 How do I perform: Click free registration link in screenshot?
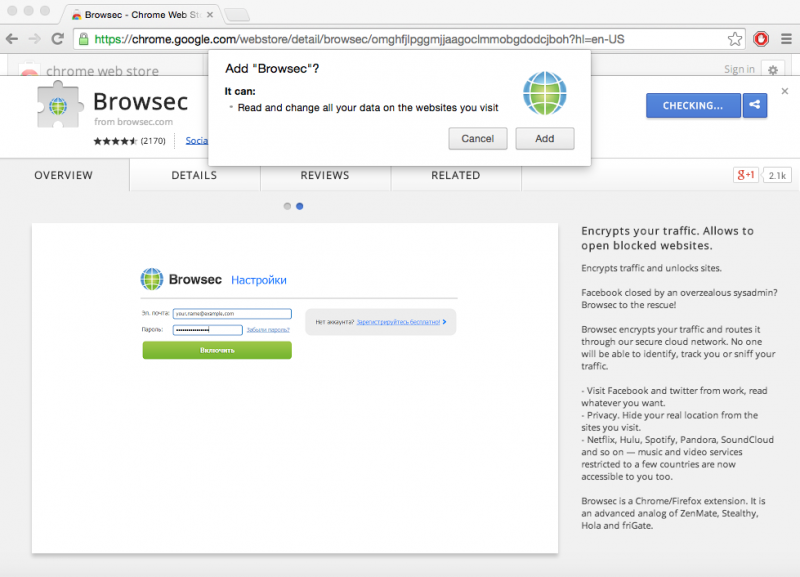coord(398,322)
